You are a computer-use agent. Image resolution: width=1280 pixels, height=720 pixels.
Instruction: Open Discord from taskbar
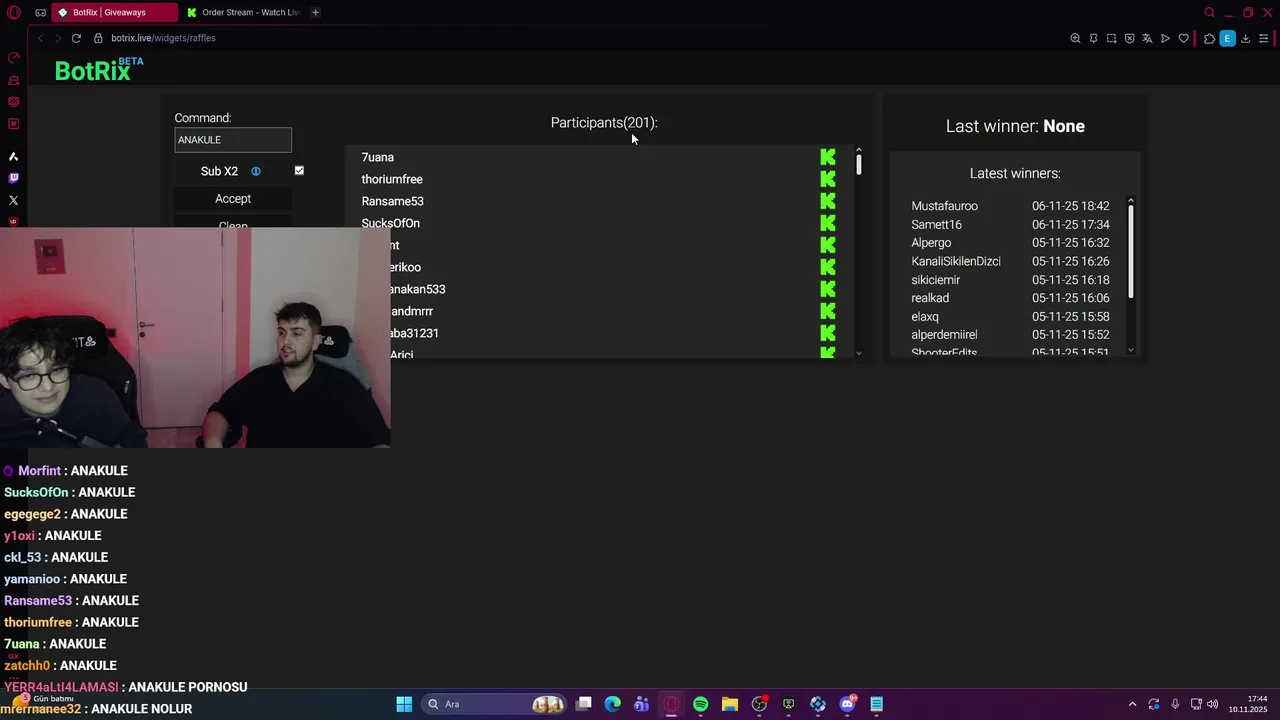(847, 704)
